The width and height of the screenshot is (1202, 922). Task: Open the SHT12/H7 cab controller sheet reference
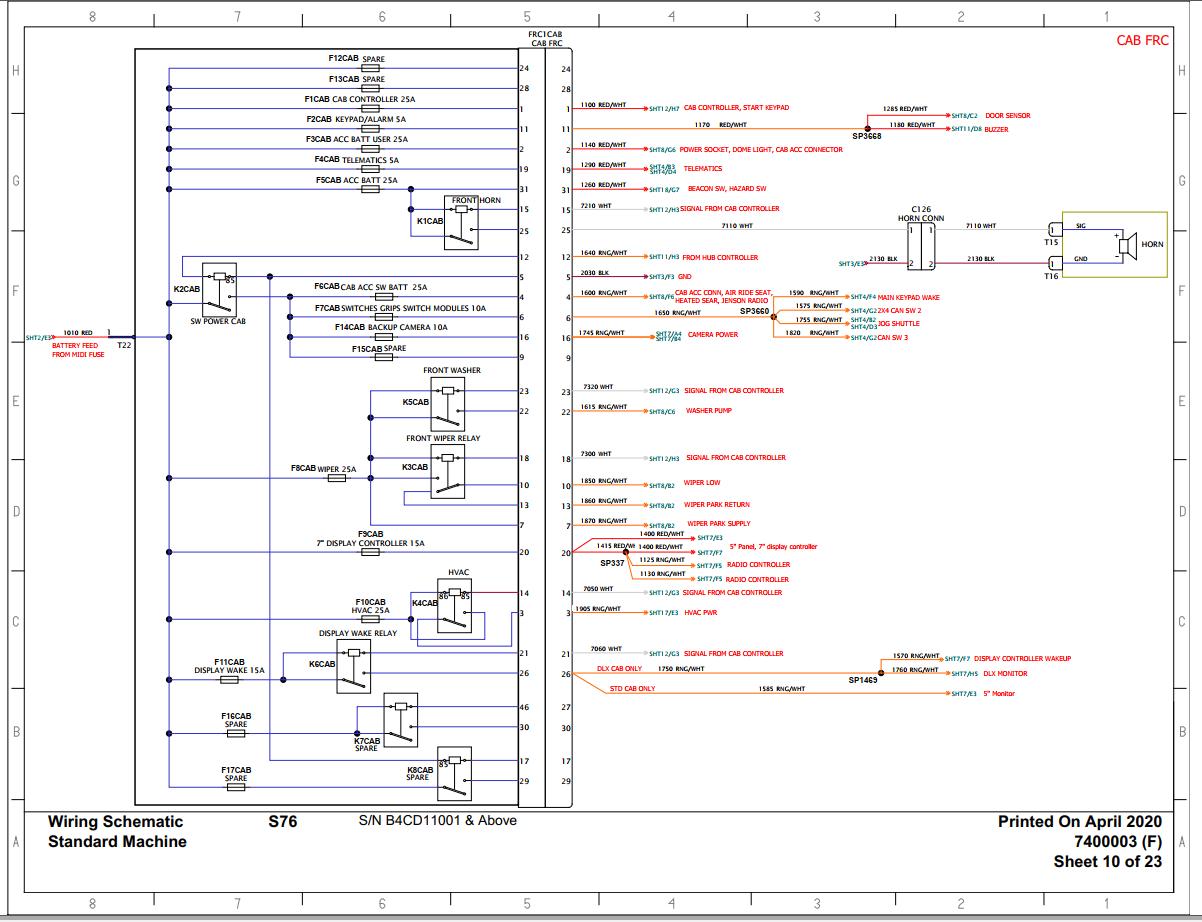tap(664, 108)
